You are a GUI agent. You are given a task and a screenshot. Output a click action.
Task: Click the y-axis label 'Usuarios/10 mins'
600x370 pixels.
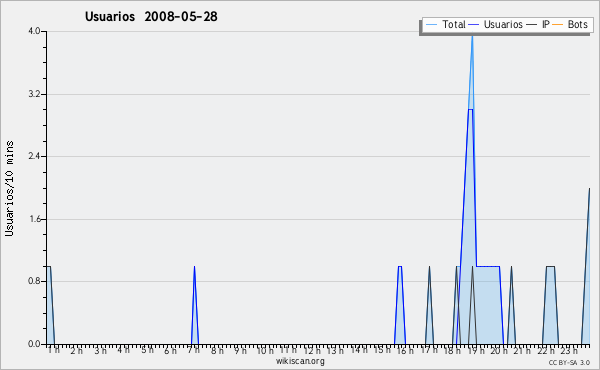tap(9, 188)
